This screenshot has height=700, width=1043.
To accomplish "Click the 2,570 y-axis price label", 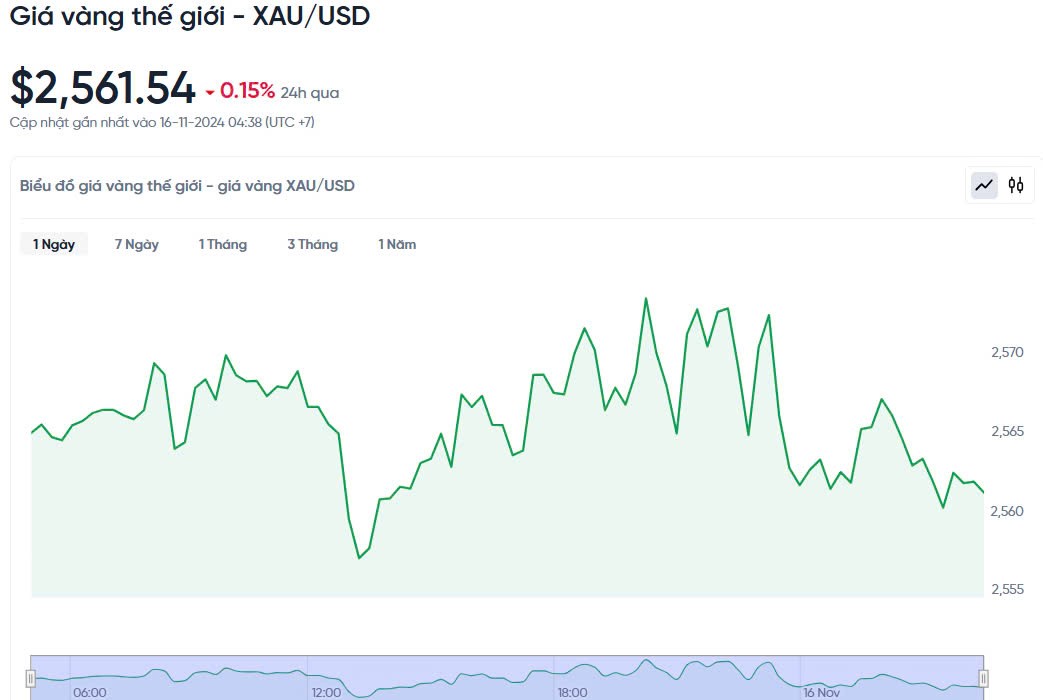I will (1007, 352).
